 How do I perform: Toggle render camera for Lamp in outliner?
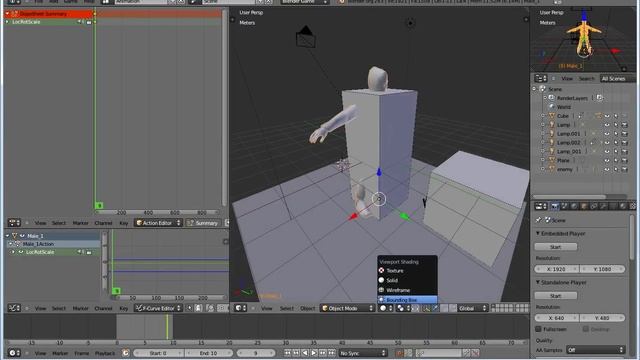(x=624, y=125)
